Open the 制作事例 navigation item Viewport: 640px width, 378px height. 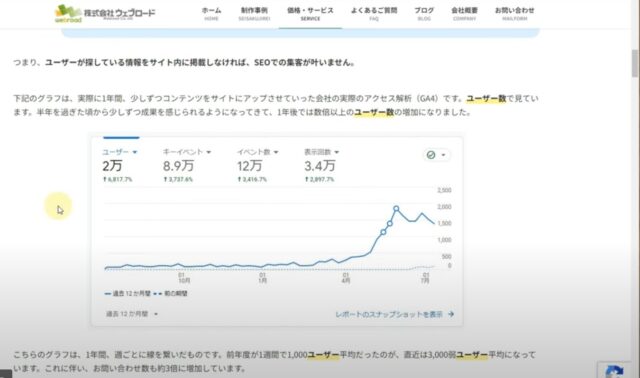click(254, 13)
